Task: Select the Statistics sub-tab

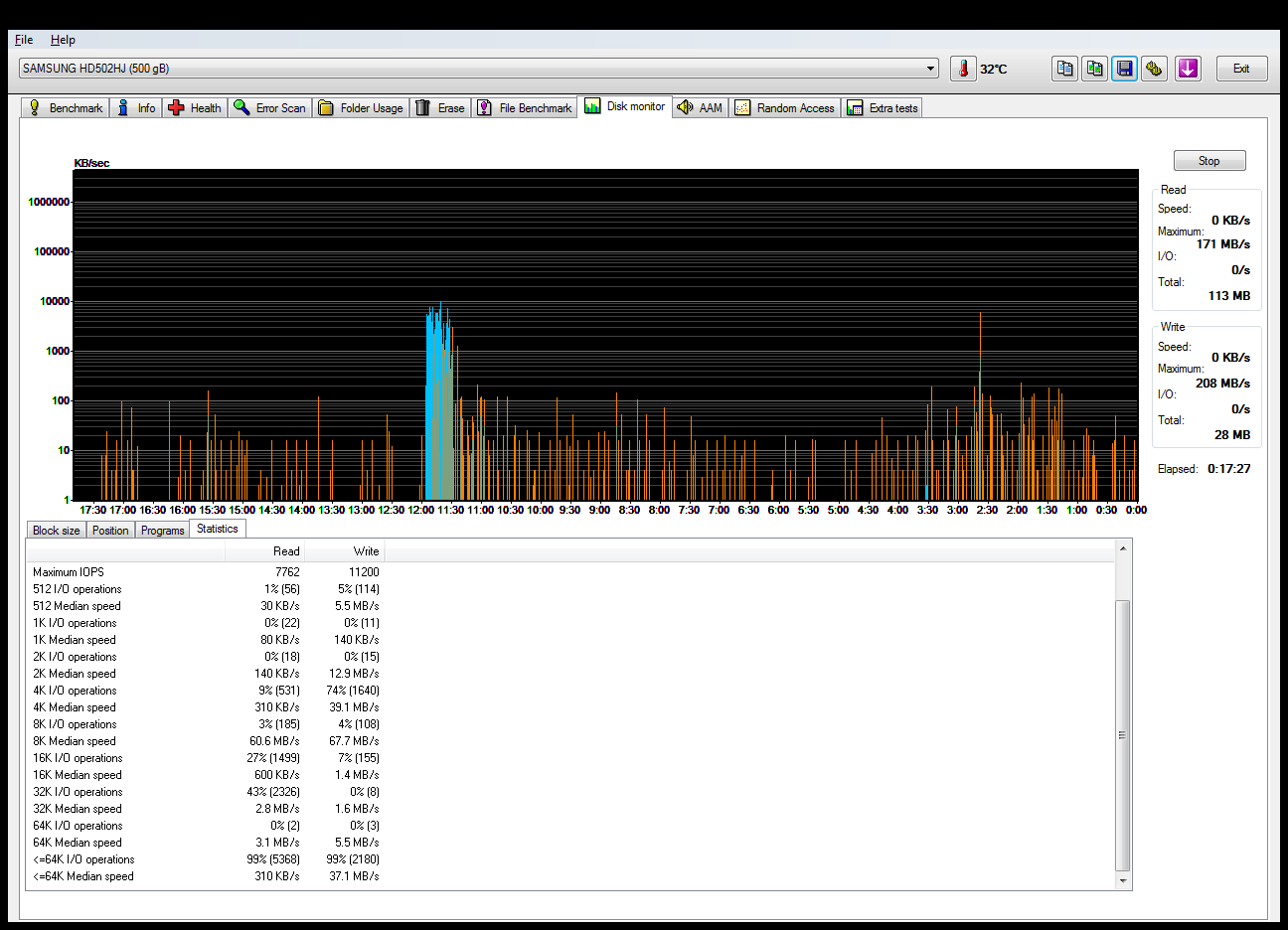Action: pos(217,529)
